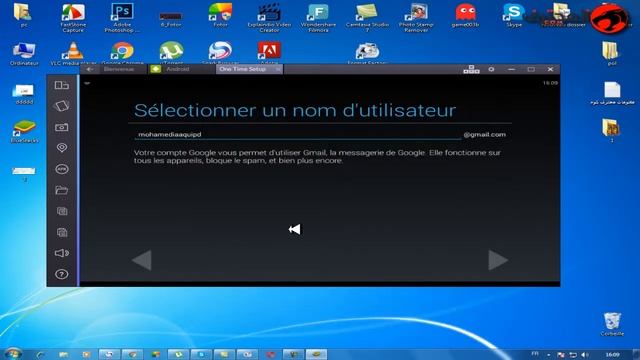Open the Fotor desktop shortcut
The width and height of the screenshot is (640, 360).
(220, 15)
